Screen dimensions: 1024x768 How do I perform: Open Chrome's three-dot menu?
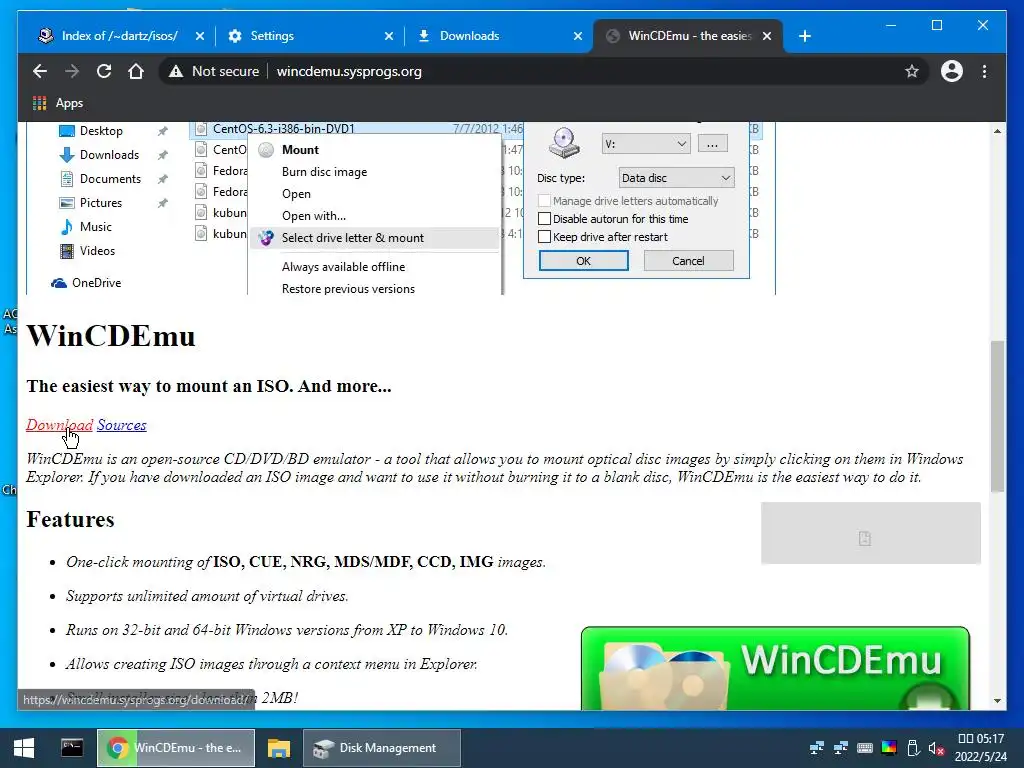pos(984,71)
